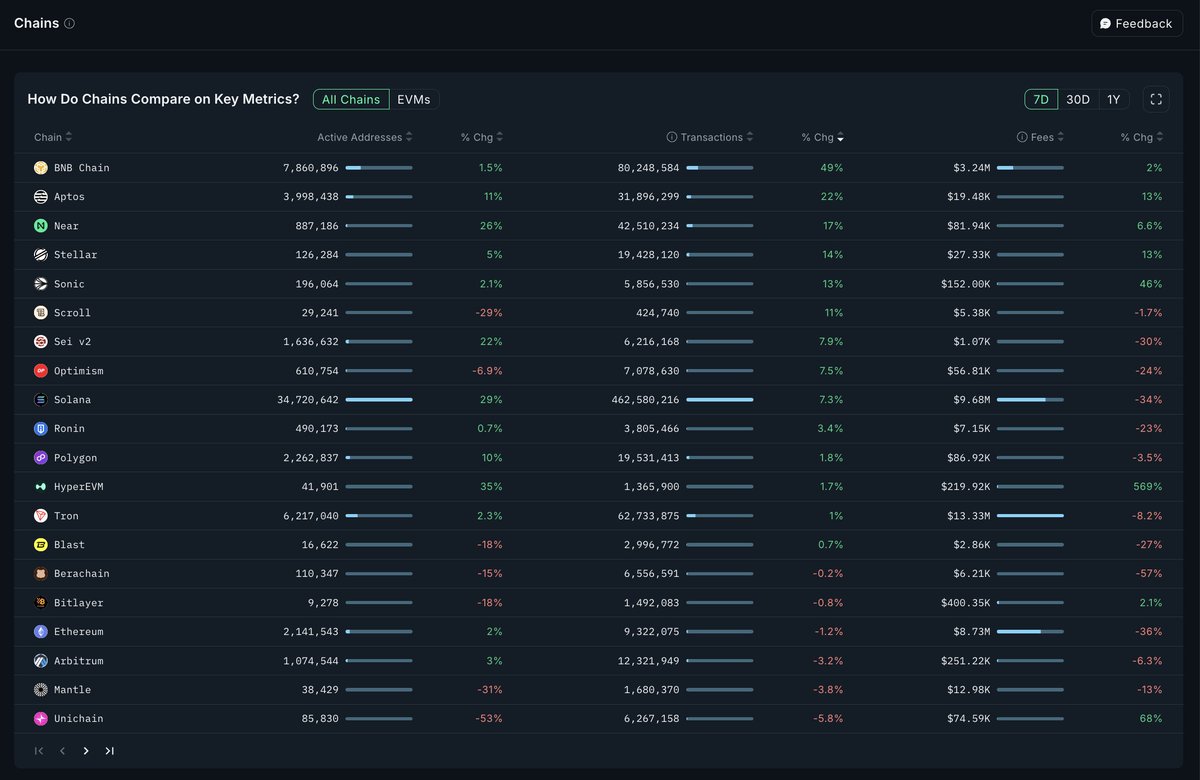Click the HyperEVM logo icon
The width and height of the screenshot is (1200, 780).
[x=41, y=487]
